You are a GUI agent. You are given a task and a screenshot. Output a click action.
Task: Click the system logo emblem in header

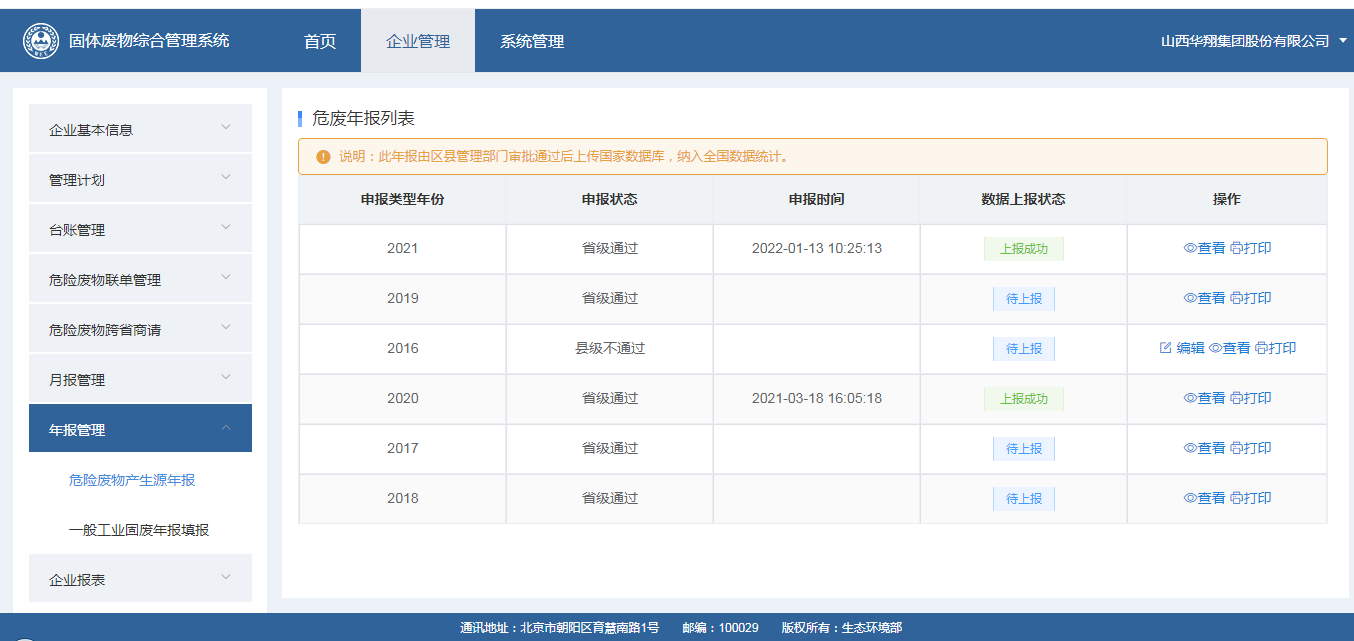pyautogui.click(x=41, y=41)
